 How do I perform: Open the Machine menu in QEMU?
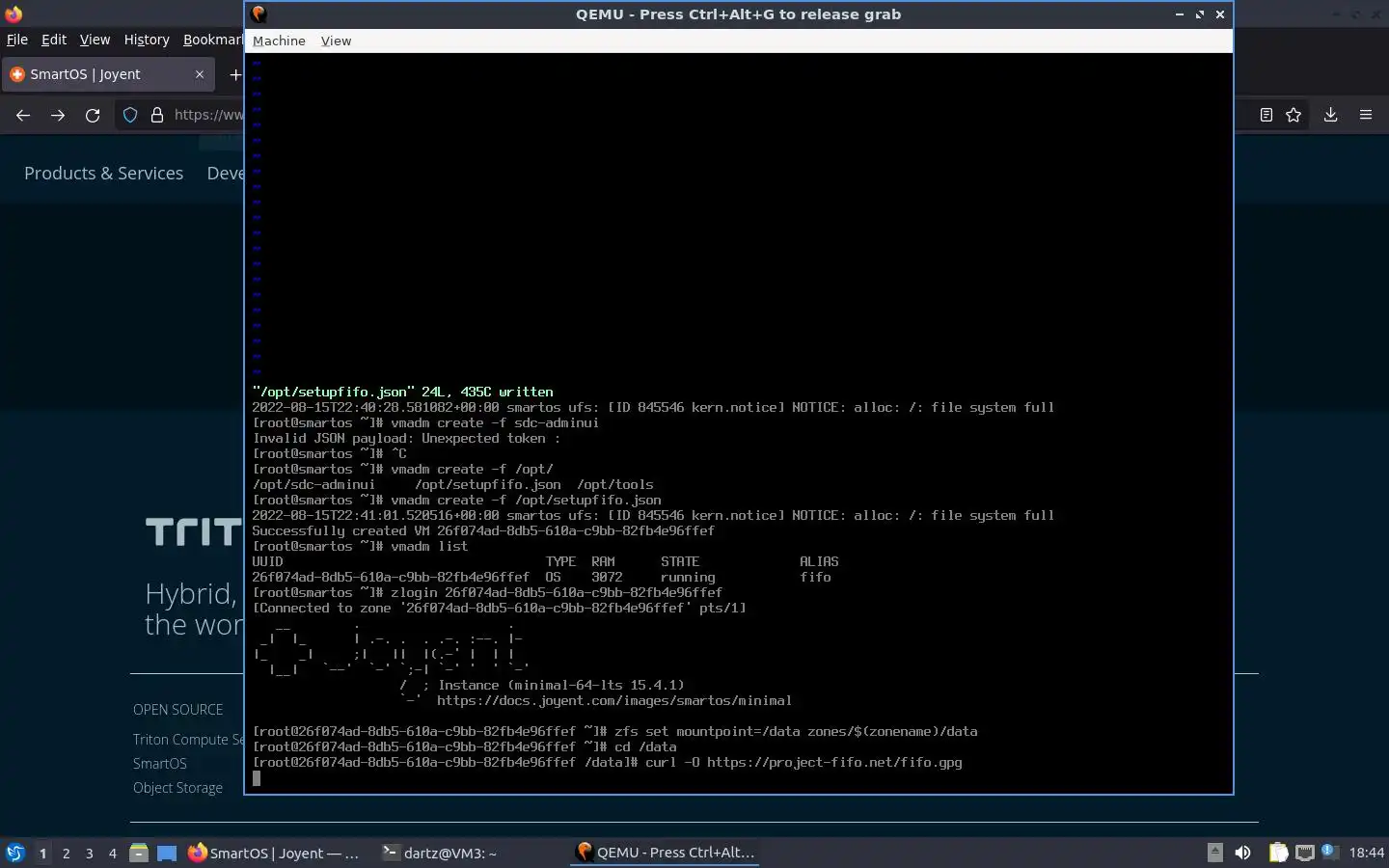click(x=279, y=41)
